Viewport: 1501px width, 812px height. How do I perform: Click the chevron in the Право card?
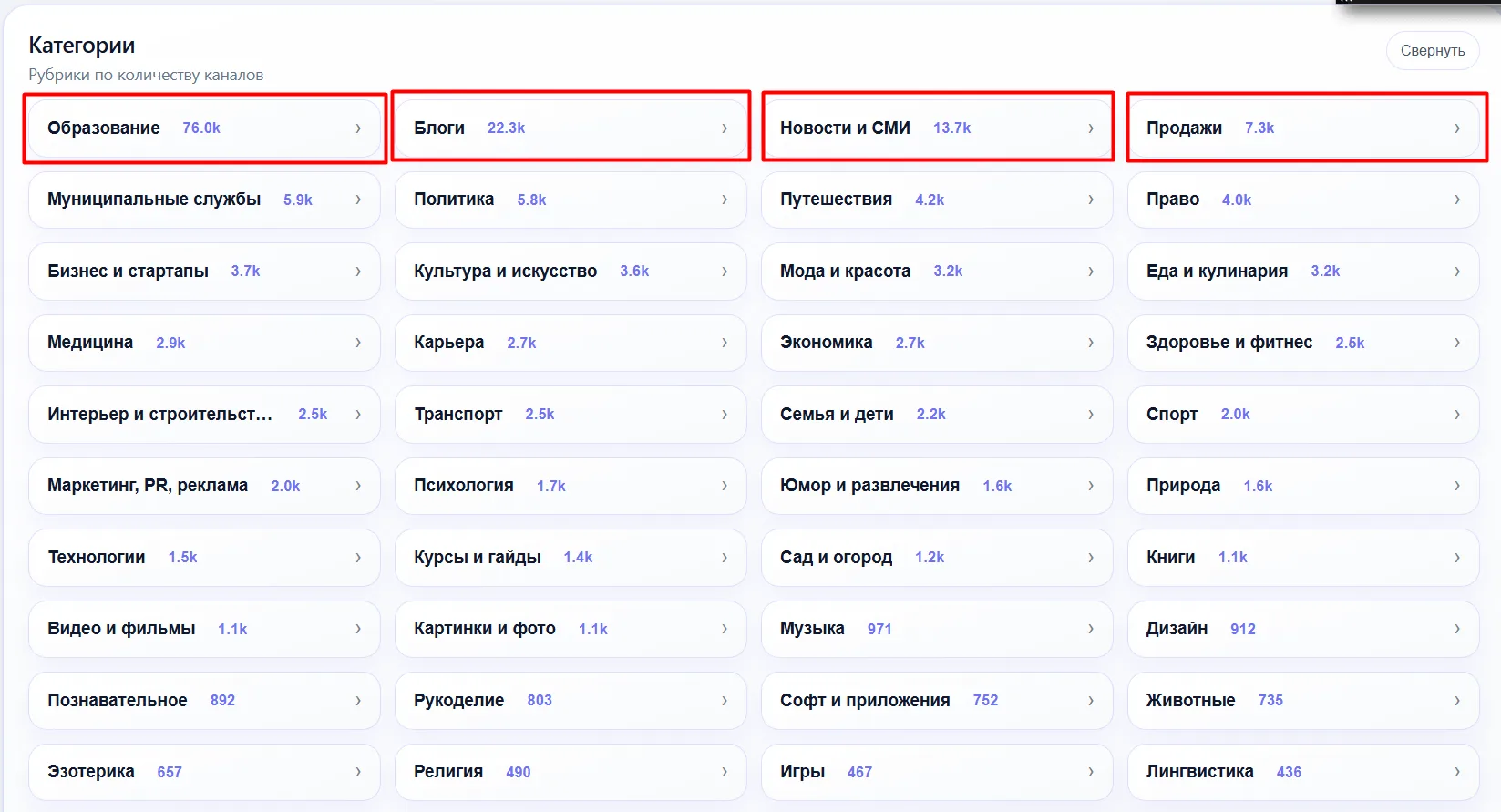click(1457, 200)
